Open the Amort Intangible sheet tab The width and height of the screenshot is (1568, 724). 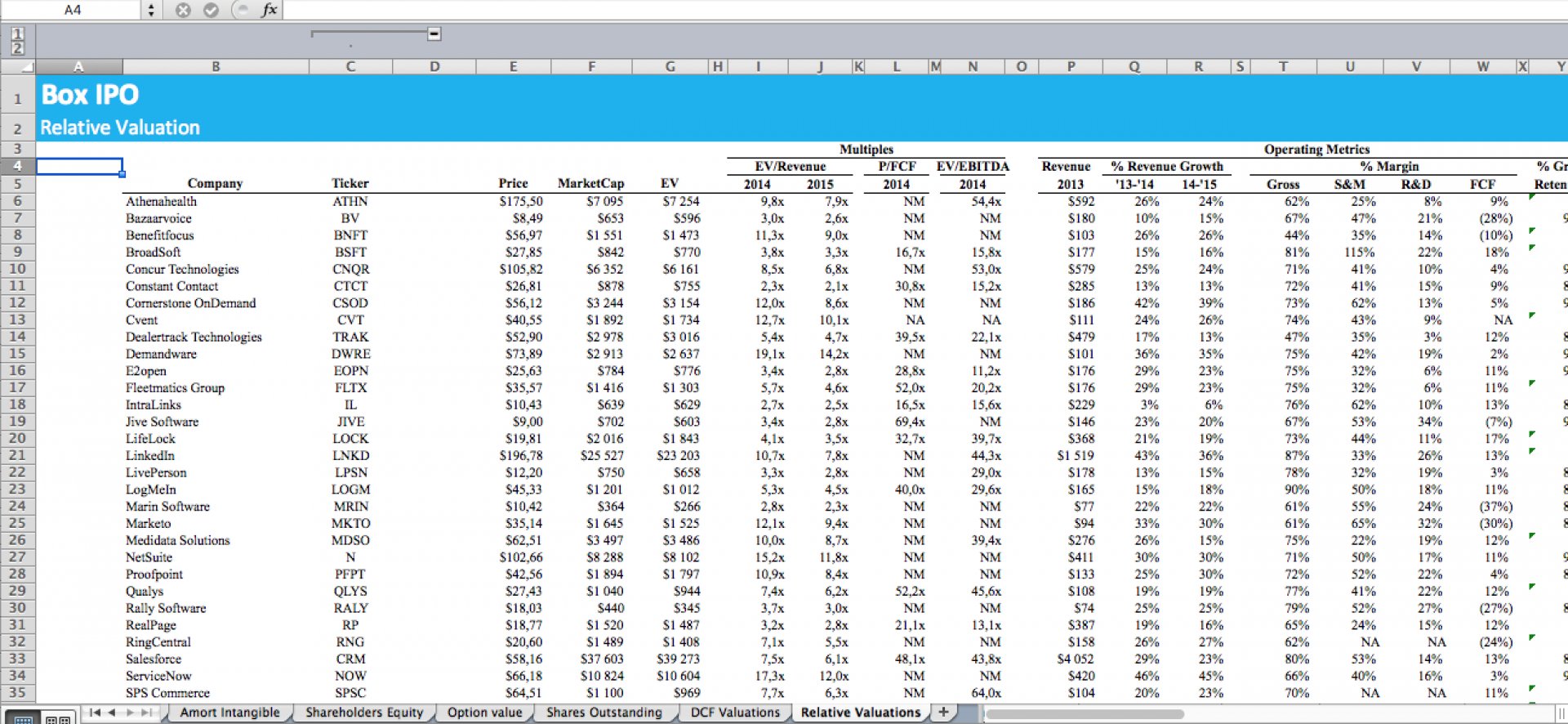[x=229, y=713]
